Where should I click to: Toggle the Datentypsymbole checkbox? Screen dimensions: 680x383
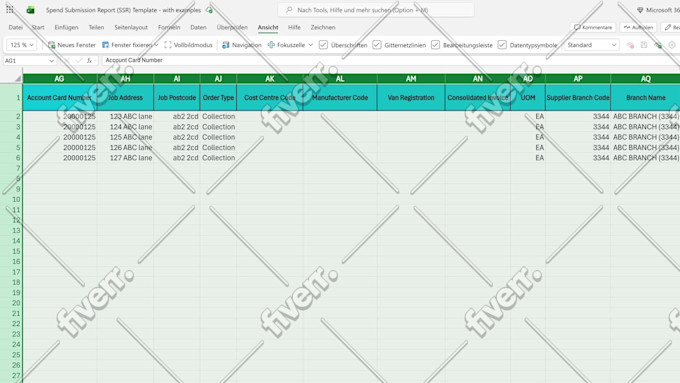[x=502, y=45]
